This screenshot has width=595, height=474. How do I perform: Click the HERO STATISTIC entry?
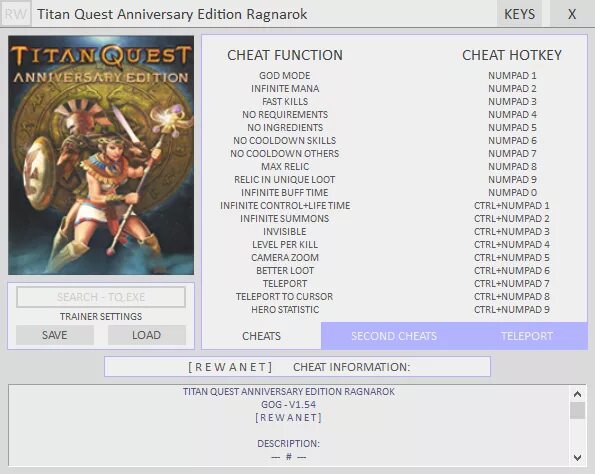click(285, 309)
